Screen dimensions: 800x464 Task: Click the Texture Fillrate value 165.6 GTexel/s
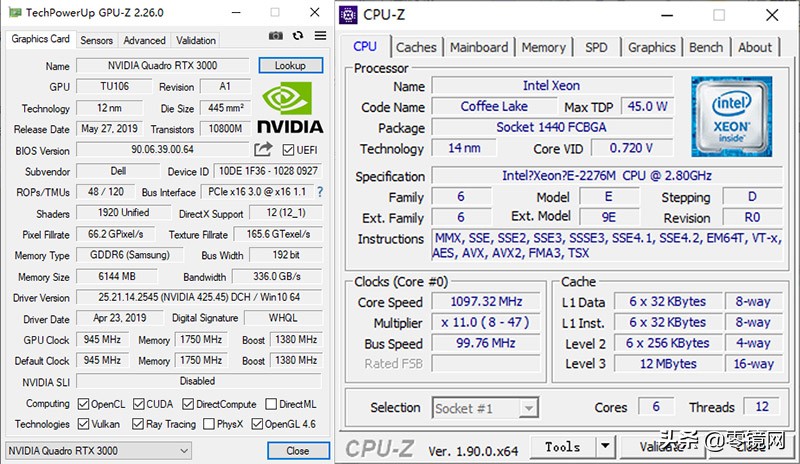[x=278, y=234]
